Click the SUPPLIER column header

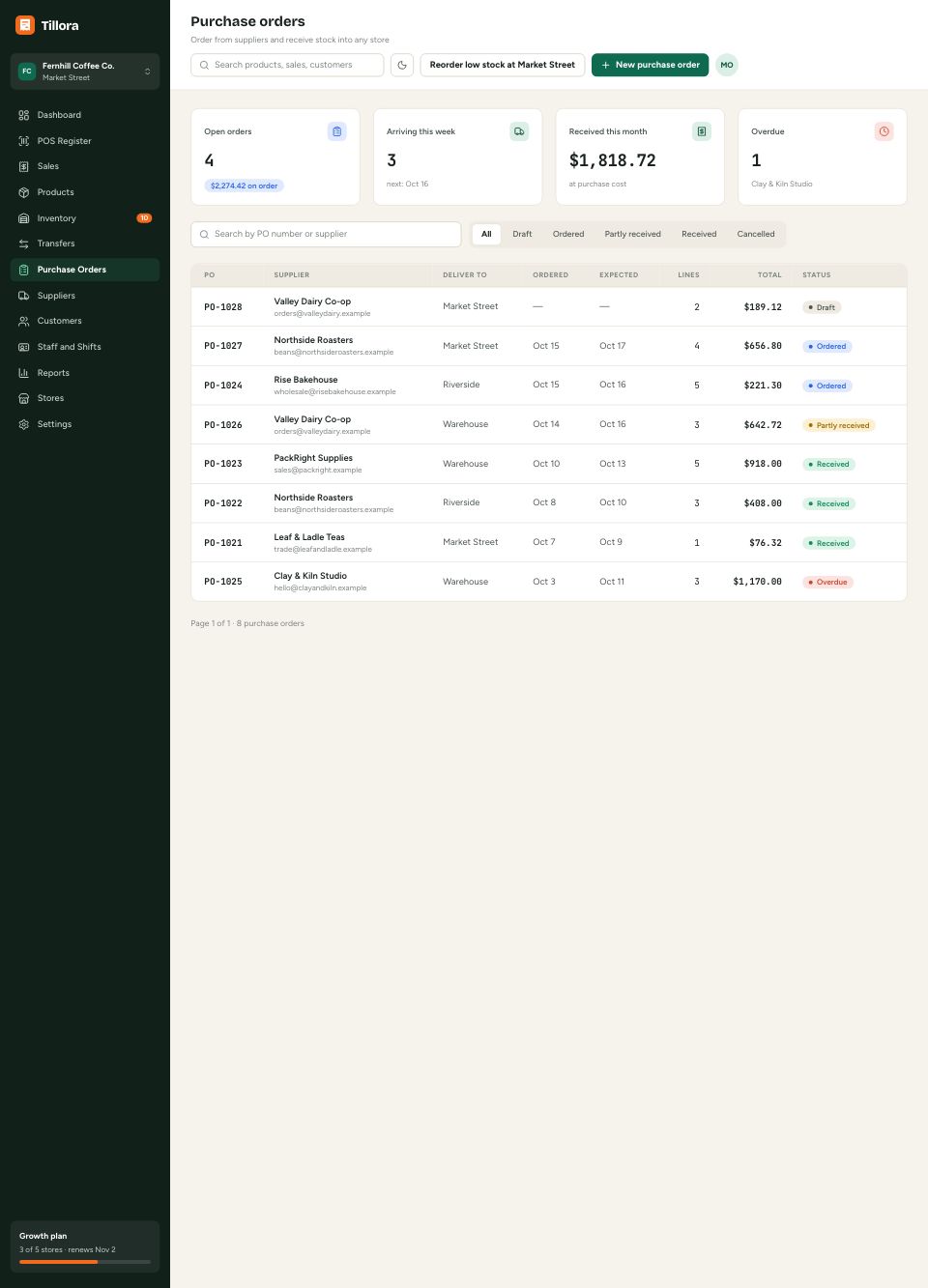[292, 275]
